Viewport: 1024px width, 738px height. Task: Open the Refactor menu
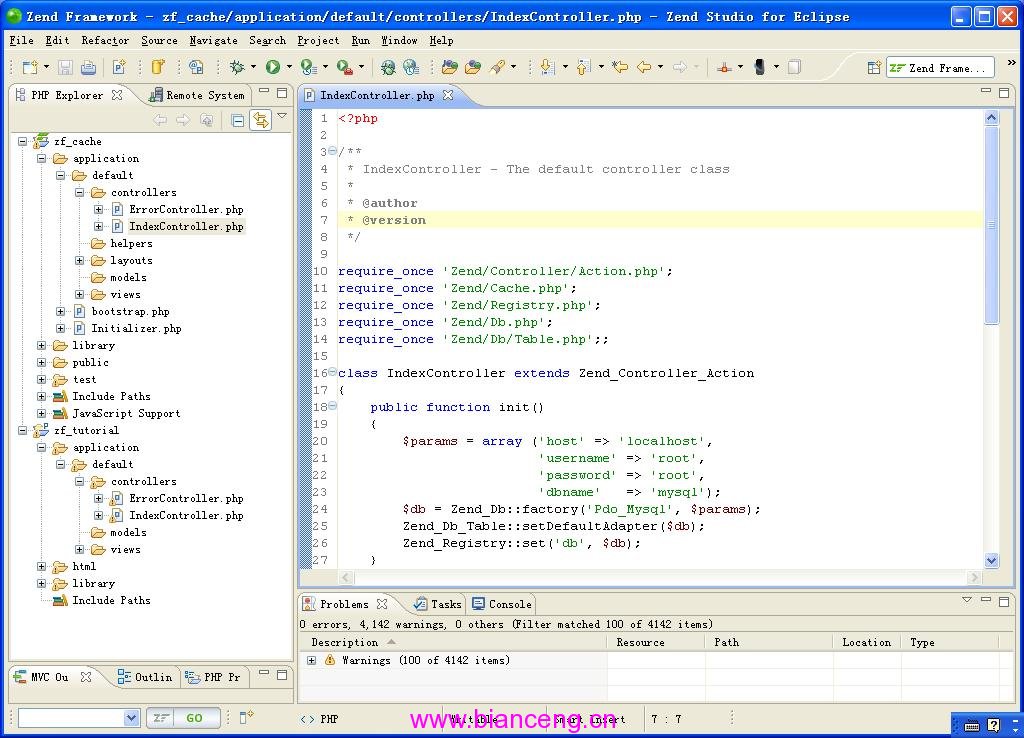click(105, 40)
